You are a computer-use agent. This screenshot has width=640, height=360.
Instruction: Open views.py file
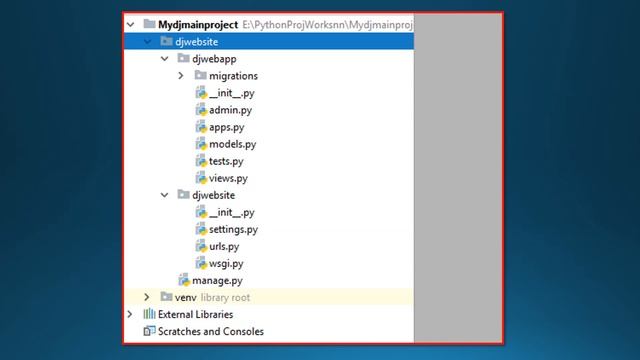[229, 178]
